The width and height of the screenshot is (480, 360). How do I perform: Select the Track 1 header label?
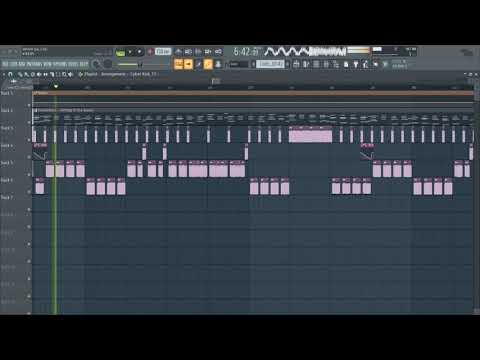point(7,93)
